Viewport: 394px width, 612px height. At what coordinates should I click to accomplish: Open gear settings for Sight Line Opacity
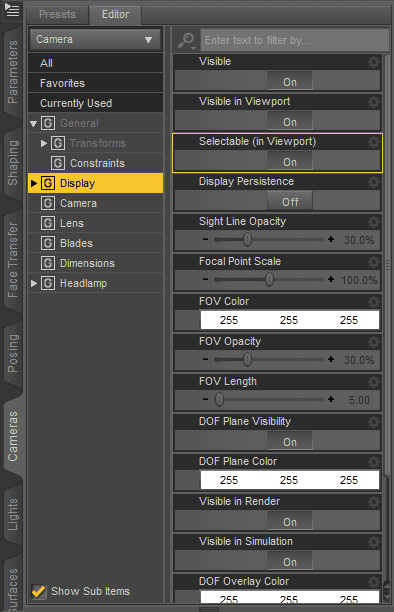point(374,222)
